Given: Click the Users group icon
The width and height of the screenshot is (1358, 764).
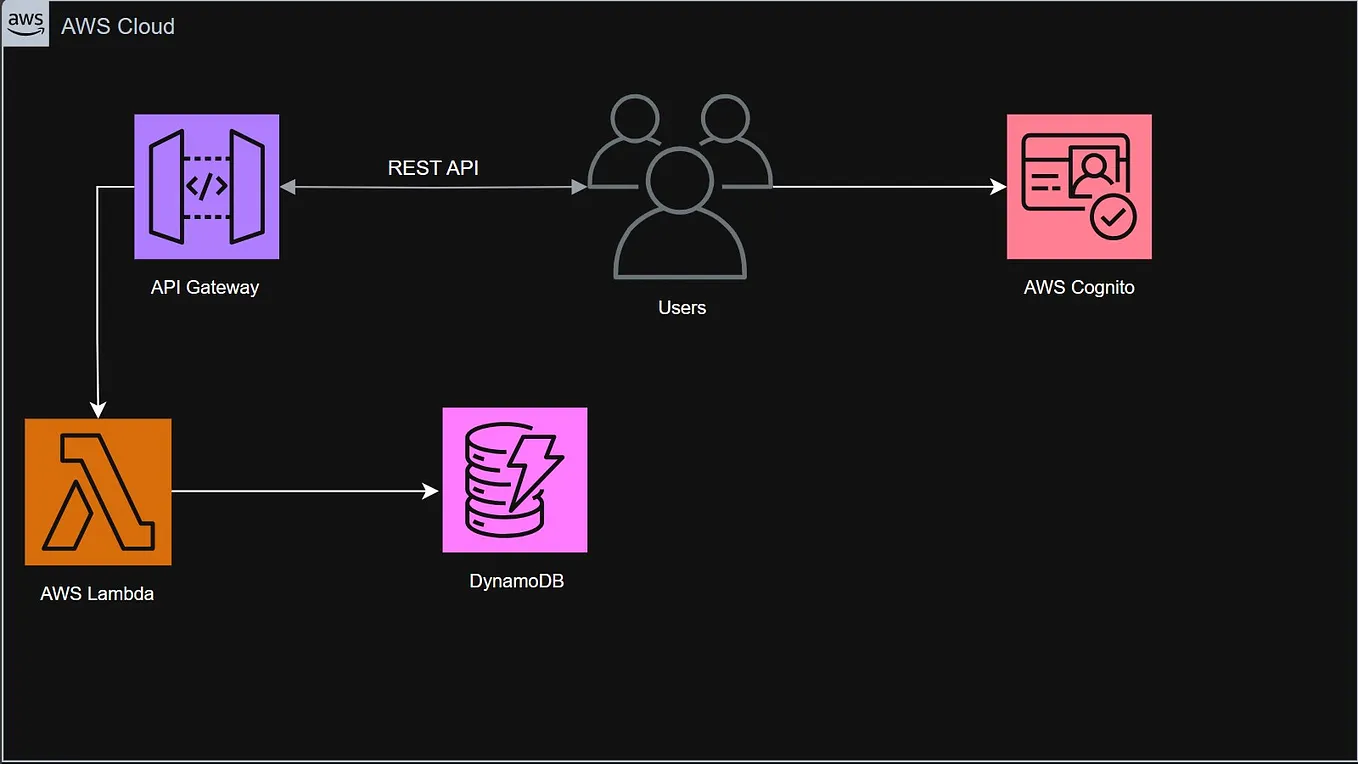Looking at the screenshot, I should pos(680,190).
